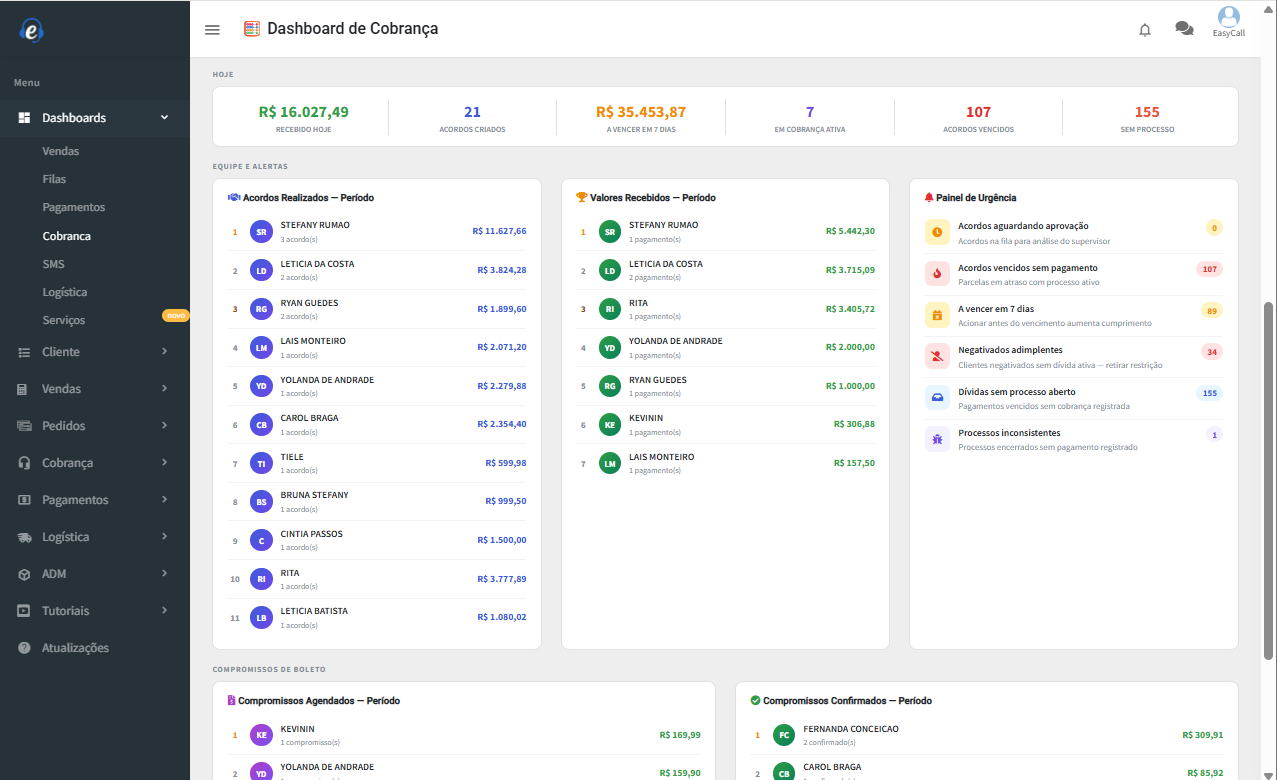1277x780 pixels.
Task: Click the Negativados adimplentes icon
Action: pyautogui.click(x=937, y=356)
